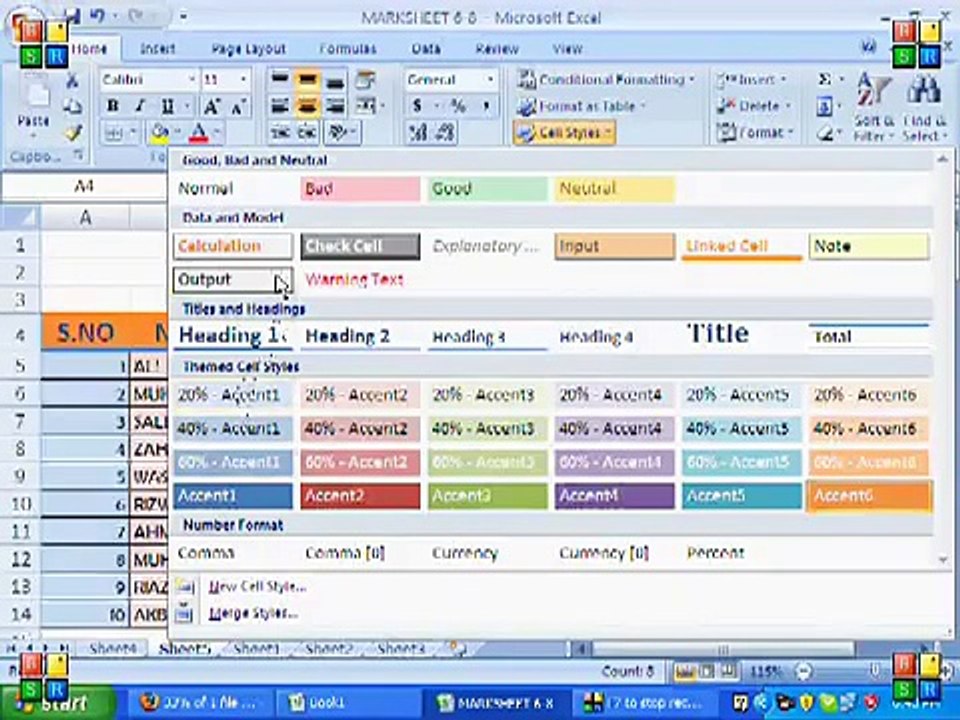Open the Format cells dropdown
This screenshot has height=720, width=960.
(x=756, y=132)
